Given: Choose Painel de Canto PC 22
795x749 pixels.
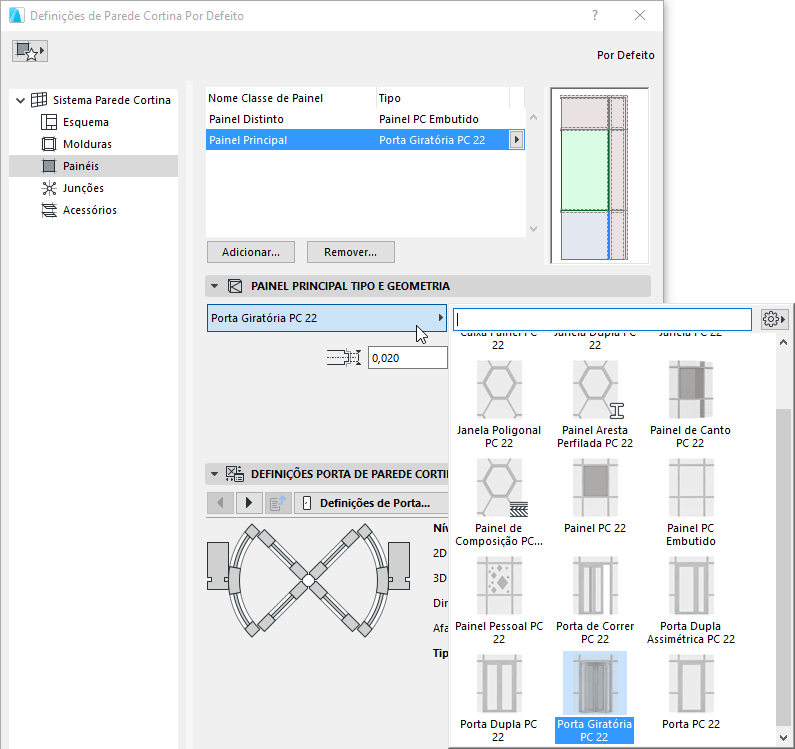Looking at the screenshot, I should tap(691, 405).
